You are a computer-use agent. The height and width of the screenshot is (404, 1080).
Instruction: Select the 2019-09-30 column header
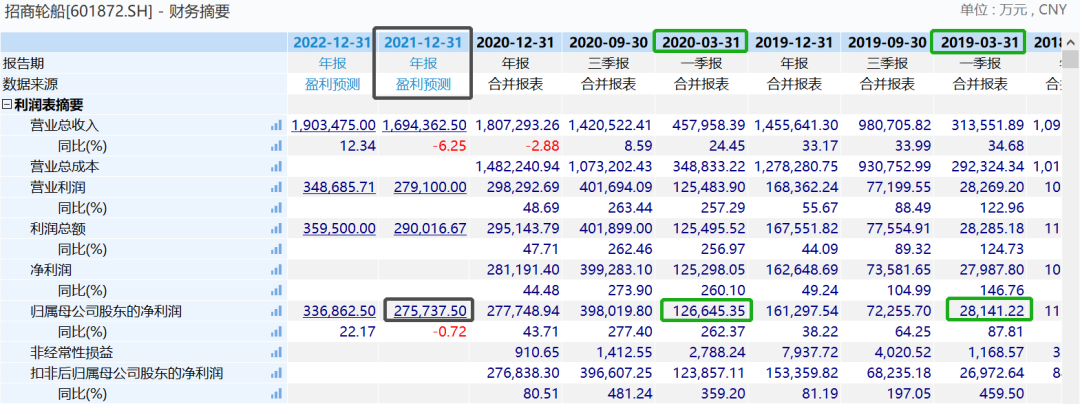(x=887, y=42)
